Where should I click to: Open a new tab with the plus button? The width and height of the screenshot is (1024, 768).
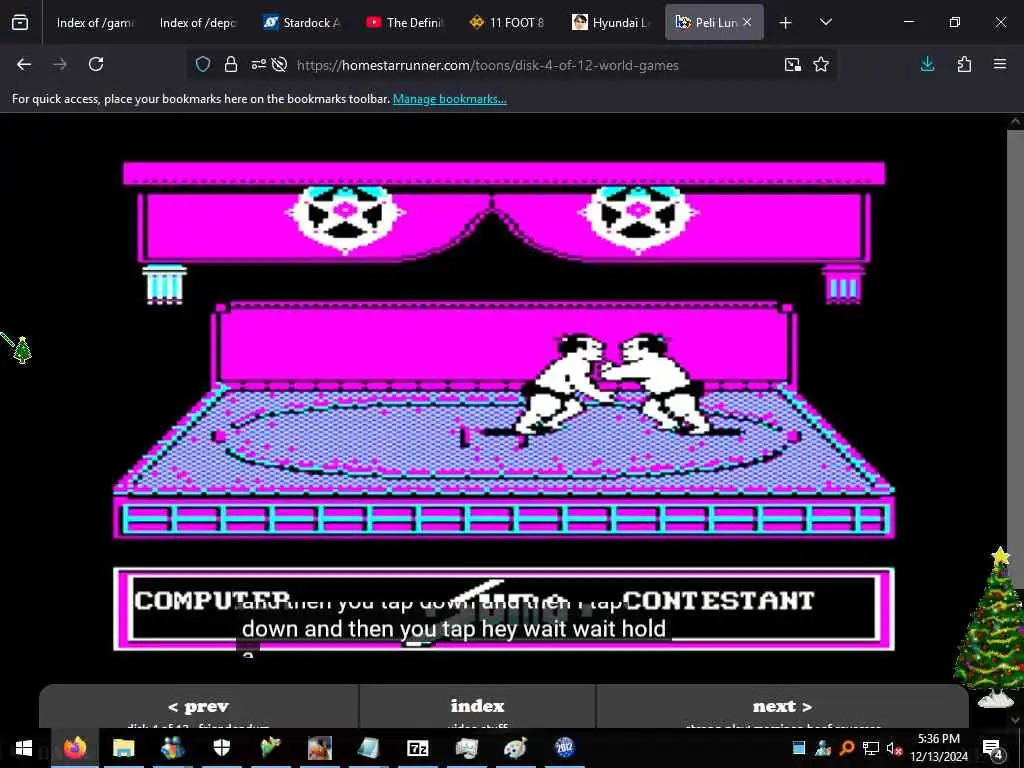[786, 23]
